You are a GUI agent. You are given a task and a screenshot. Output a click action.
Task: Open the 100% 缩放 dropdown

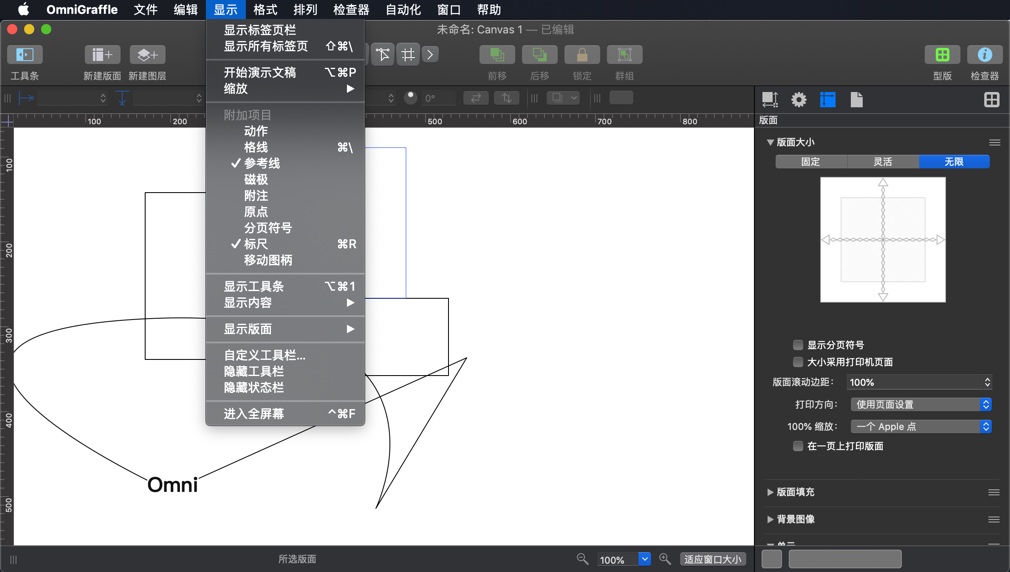click(x=921, y=426)
